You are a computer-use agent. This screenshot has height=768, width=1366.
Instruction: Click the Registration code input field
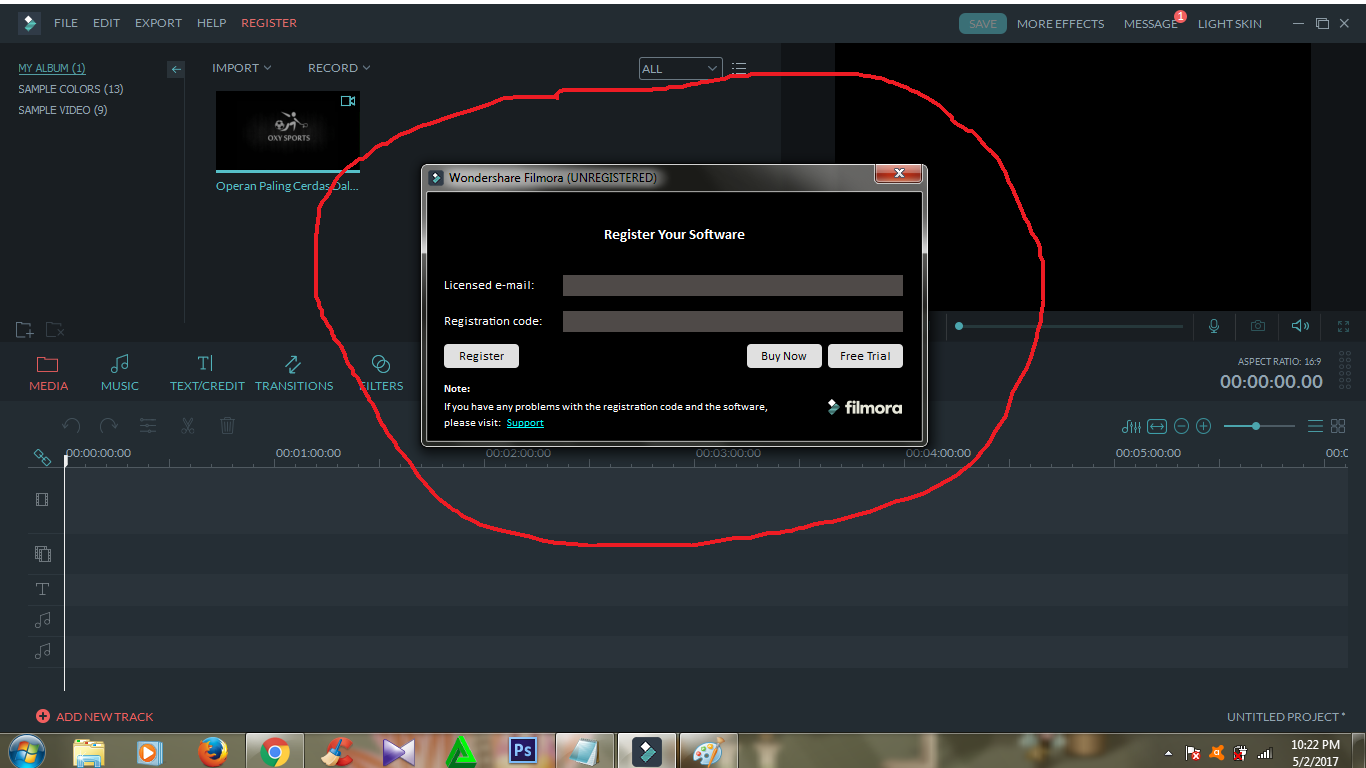click(733, 321)
